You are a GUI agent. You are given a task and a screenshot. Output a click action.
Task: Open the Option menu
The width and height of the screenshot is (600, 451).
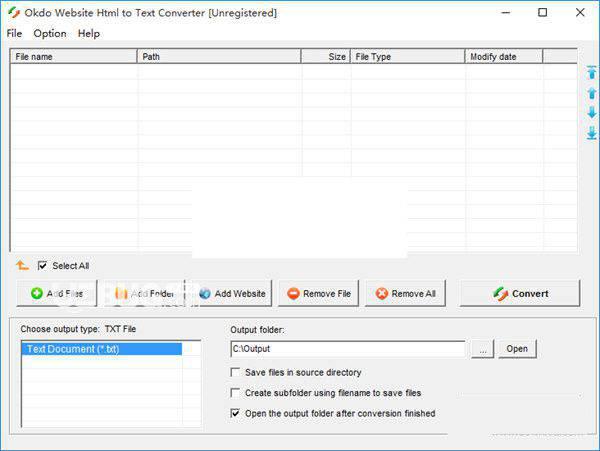click(x=50, y=34)
